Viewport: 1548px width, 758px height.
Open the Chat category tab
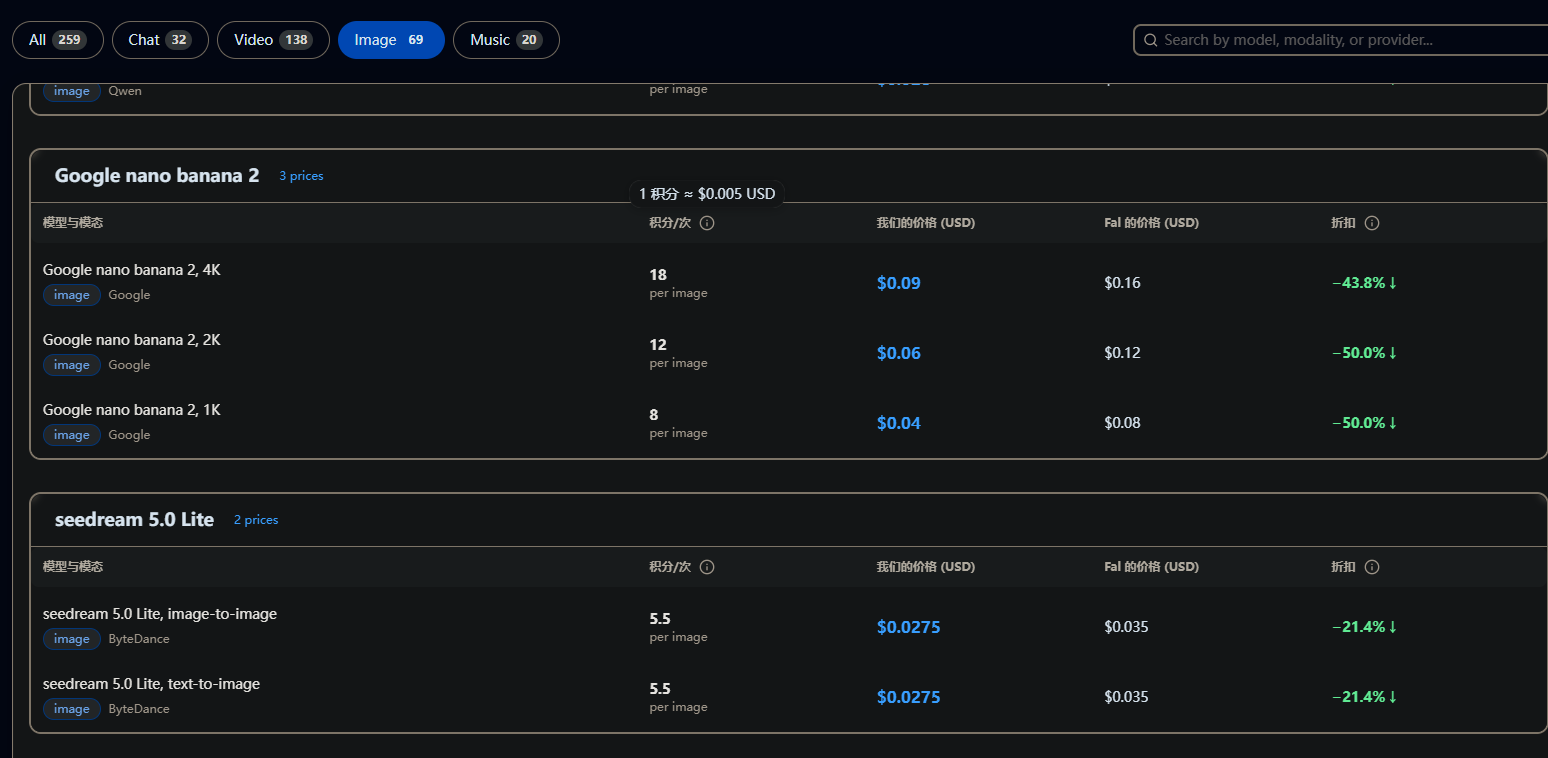(160, 40)
